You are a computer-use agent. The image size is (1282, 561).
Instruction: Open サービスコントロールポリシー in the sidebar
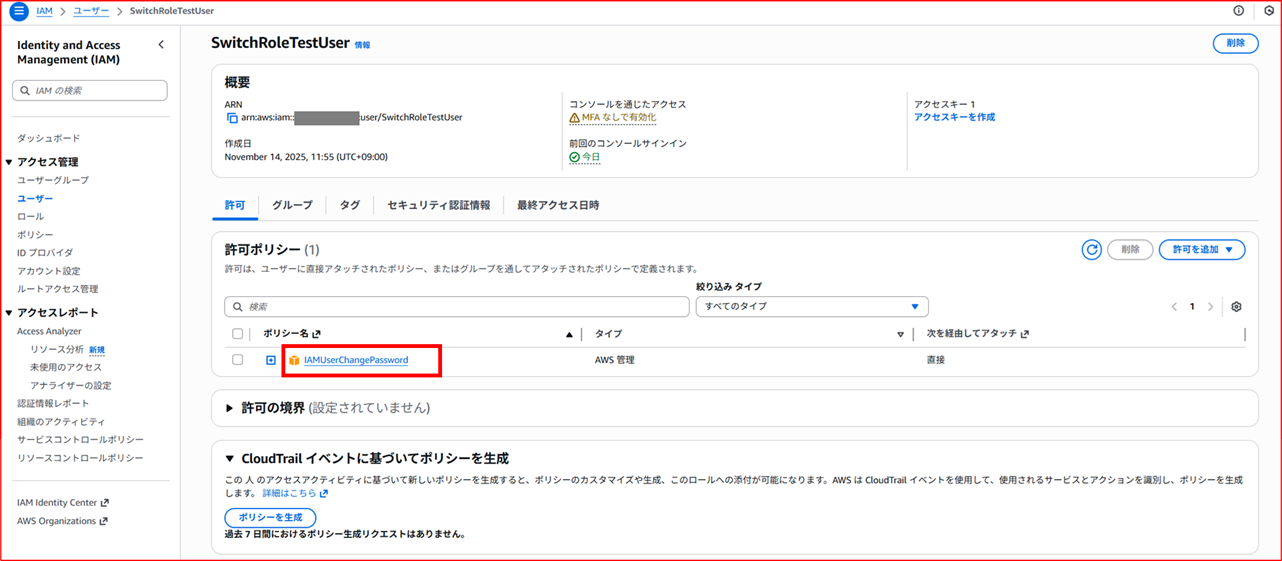(x=80, y=440)
